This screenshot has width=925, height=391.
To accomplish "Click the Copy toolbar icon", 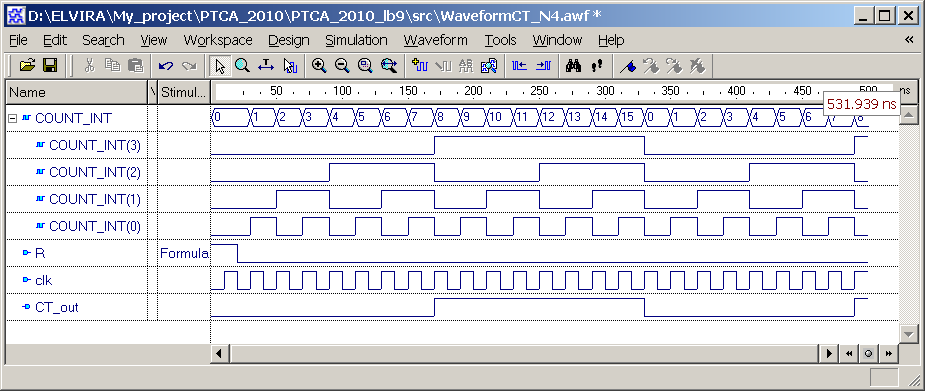I will click(x=112, y=65).
